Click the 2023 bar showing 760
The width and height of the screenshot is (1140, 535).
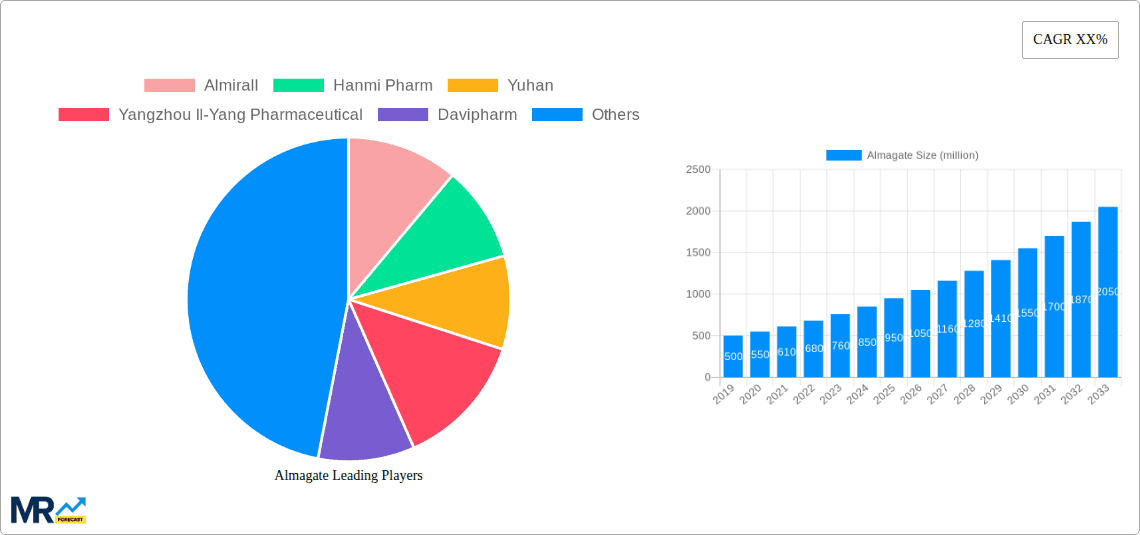click(840, 345)
